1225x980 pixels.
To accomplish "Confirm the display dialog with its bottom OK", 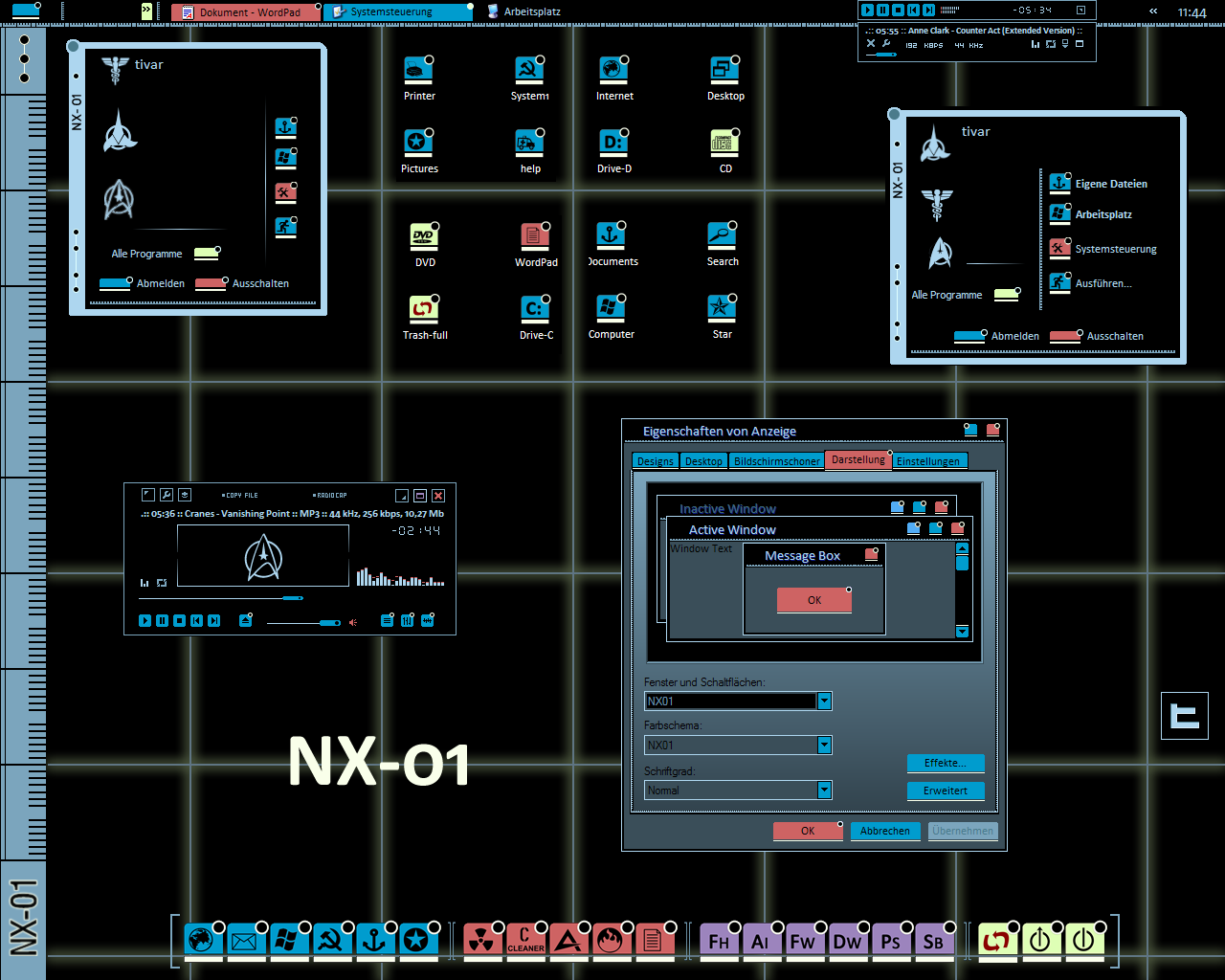I will click(808, 831).
